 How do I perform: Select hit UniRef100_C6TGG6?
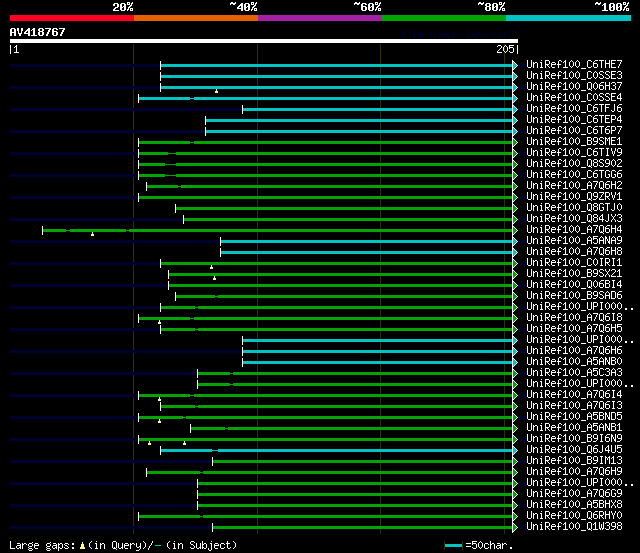pos(574,175)
